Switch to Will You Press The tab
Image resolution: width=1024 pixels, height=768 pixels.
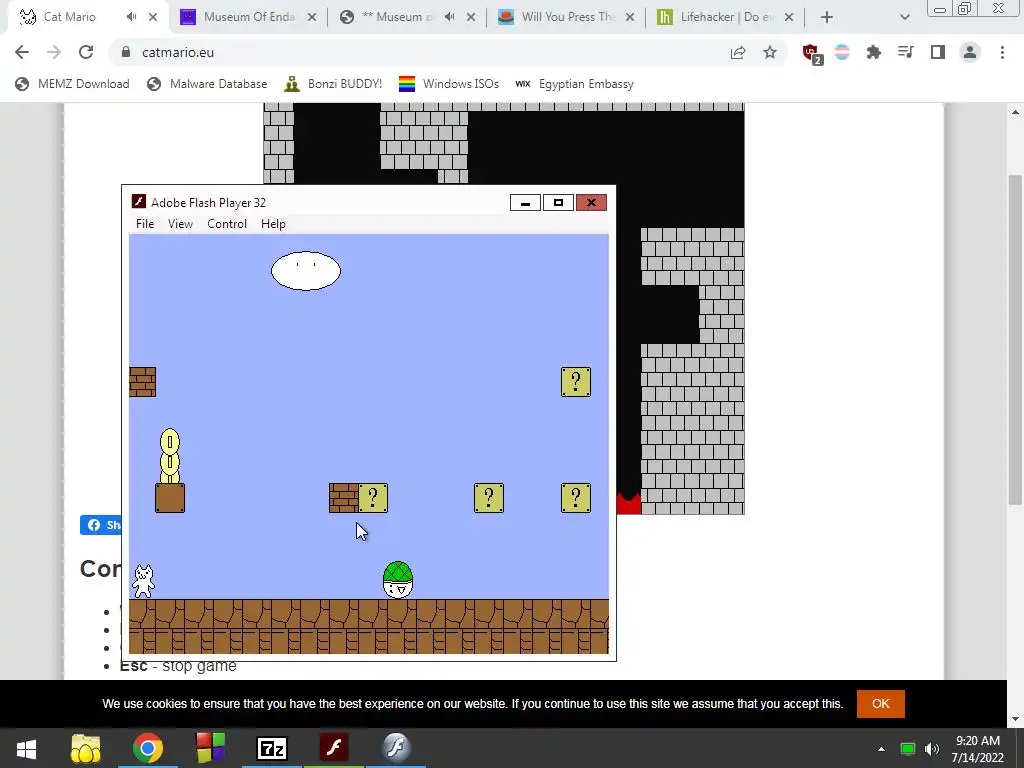click(567, 17)
